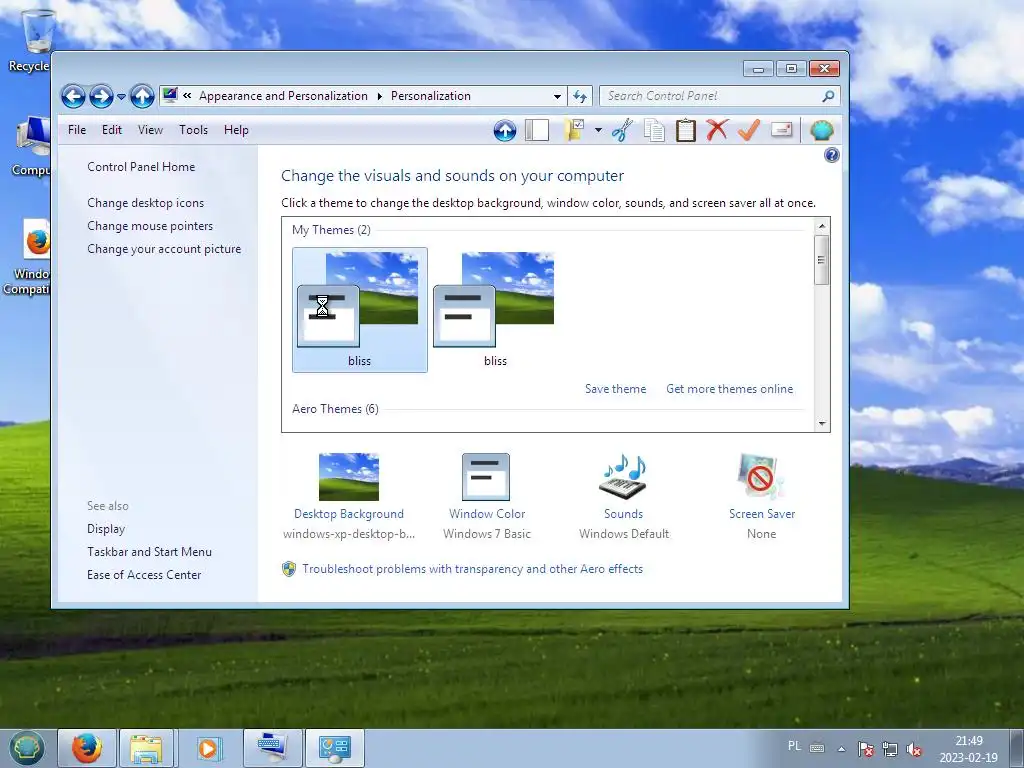Click the Personalization window taskbar button
The width and height of the screenshot is (1024, 768).
pyautogui.click(x=272, y=748)
